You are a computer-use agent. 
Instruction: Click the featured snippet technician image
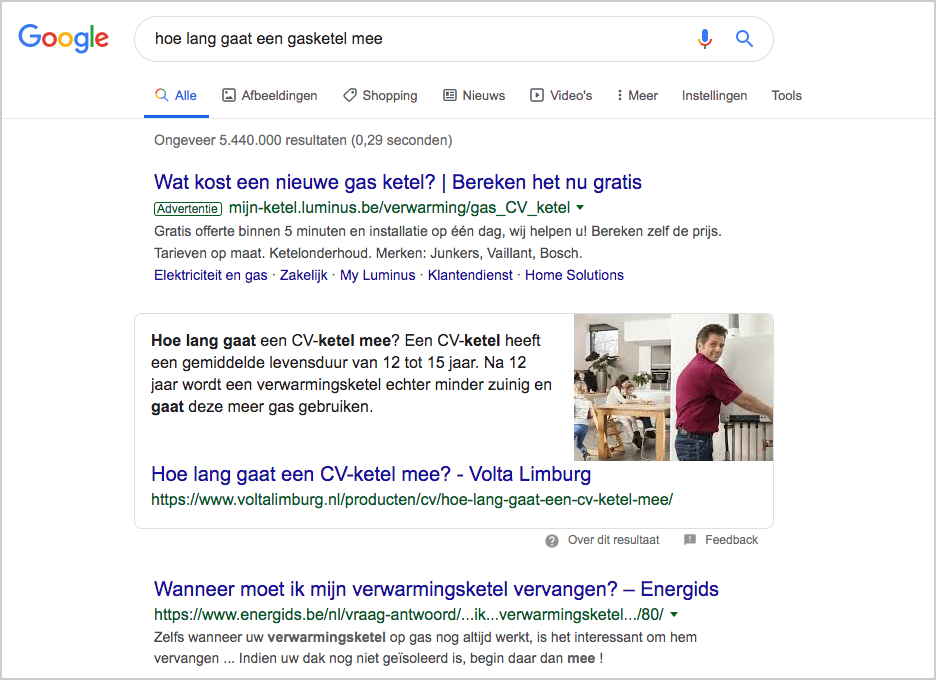click(673, 387)
